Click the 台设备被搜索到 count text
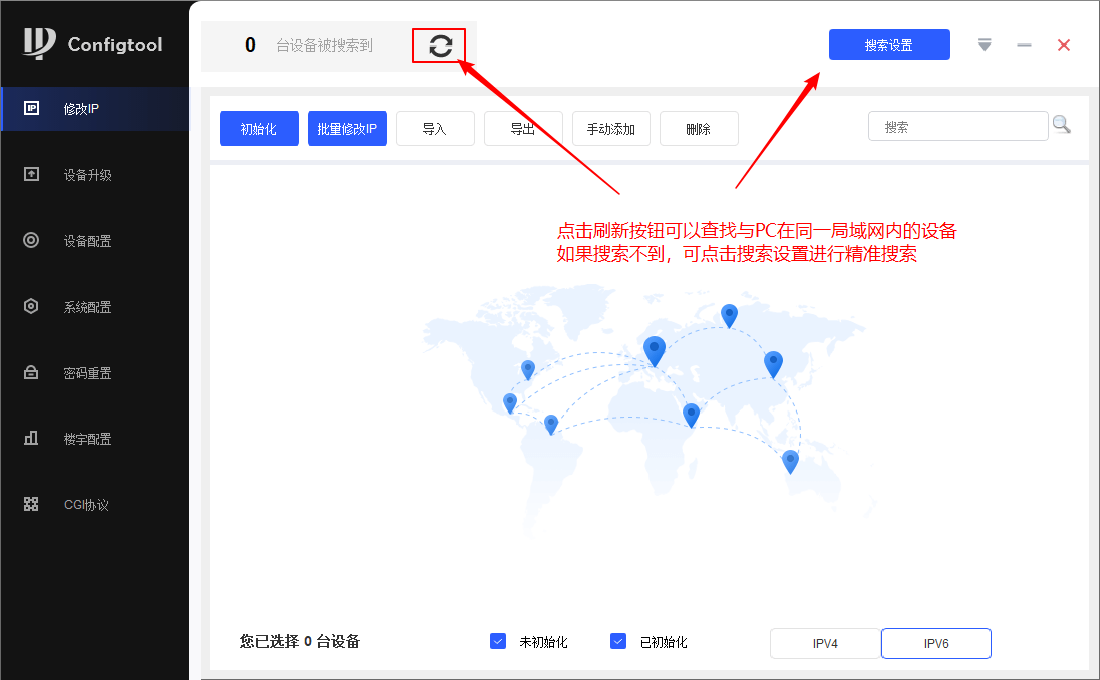The height and width of the screenshot is (680, 1100). tap(325, 46)
